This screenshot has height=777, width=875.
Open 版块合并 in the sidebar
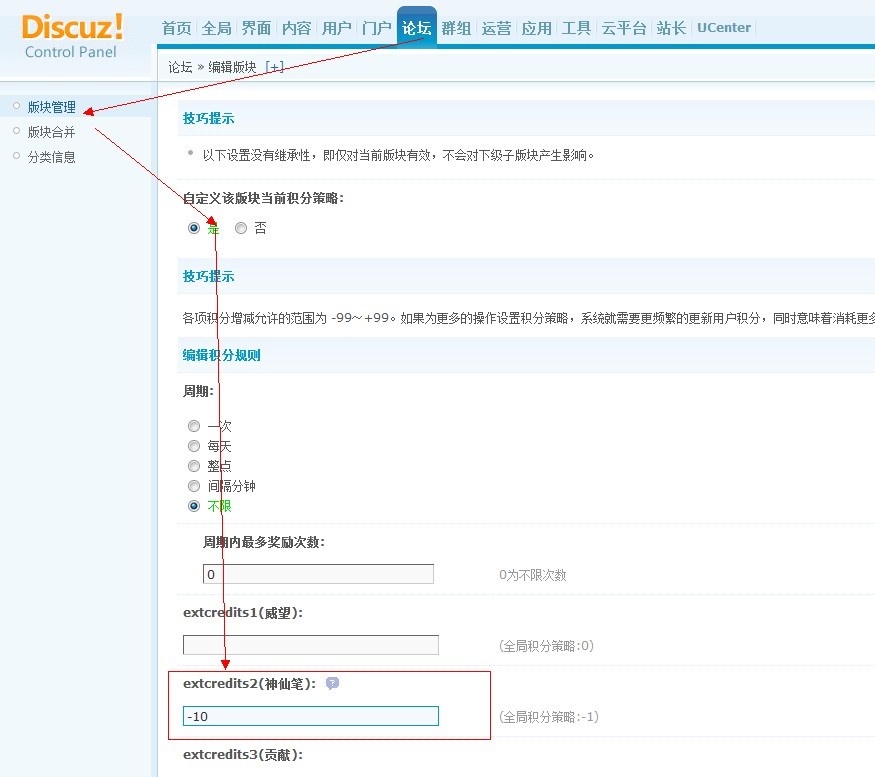51,132
